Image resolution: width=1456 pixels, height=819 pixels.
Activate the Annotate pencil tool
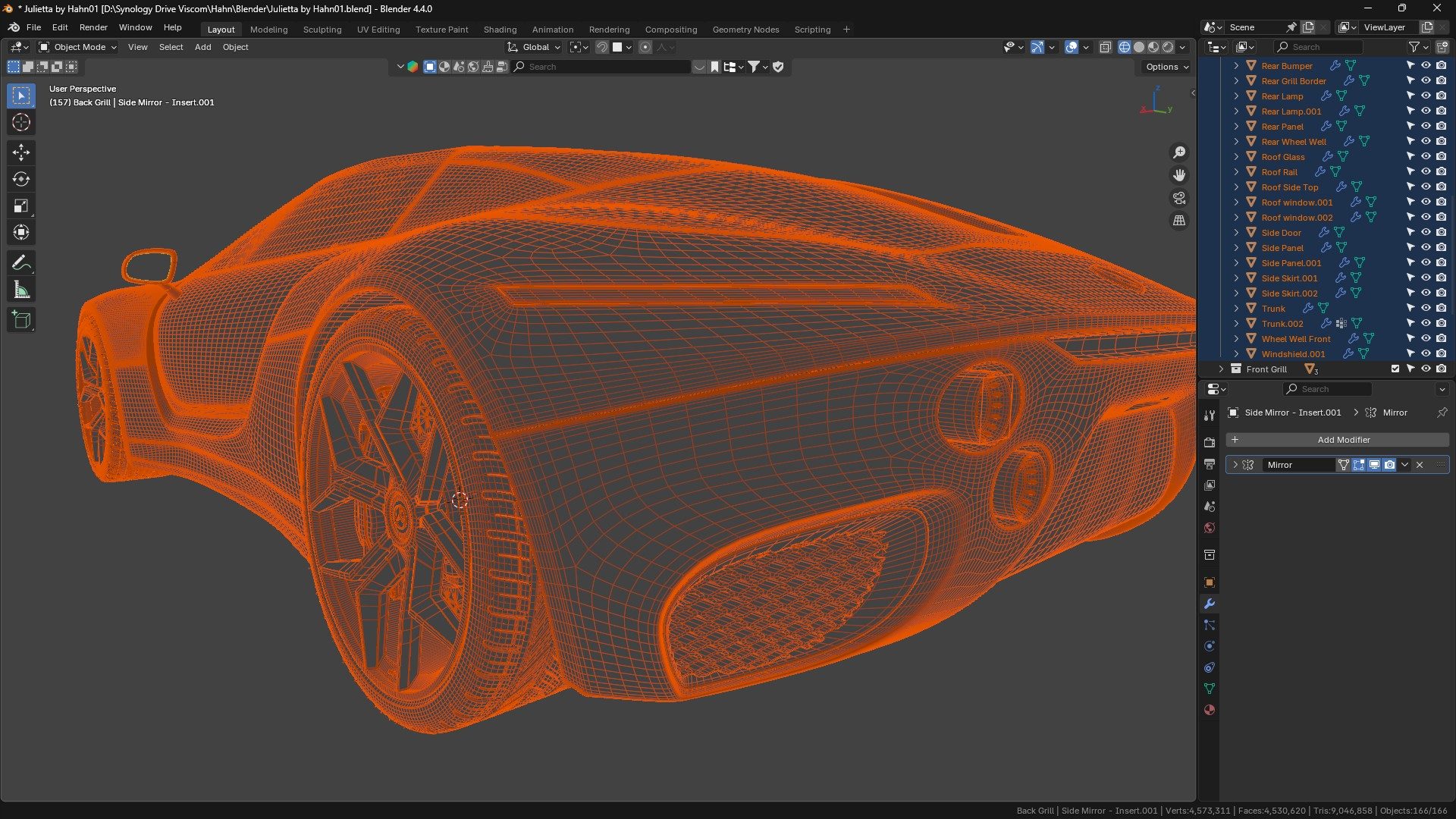pyautogui.click(x=21, y=263)
